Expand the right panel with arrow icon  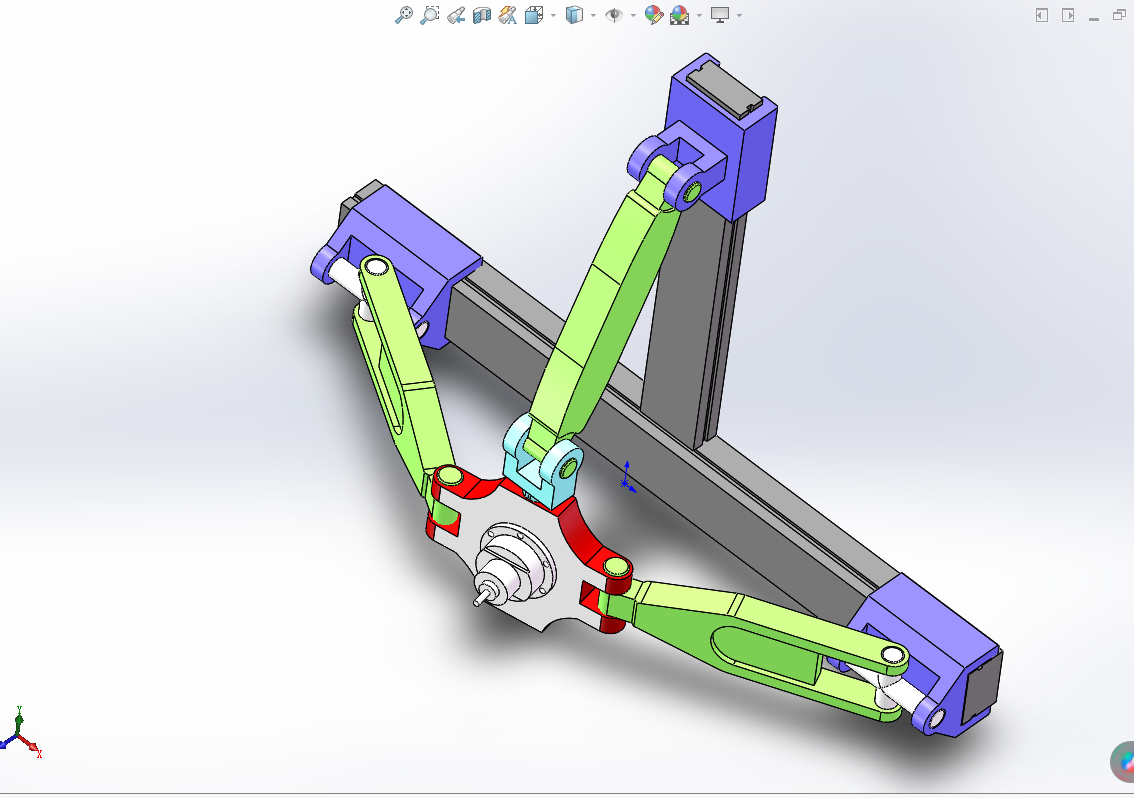(1067, 15)
